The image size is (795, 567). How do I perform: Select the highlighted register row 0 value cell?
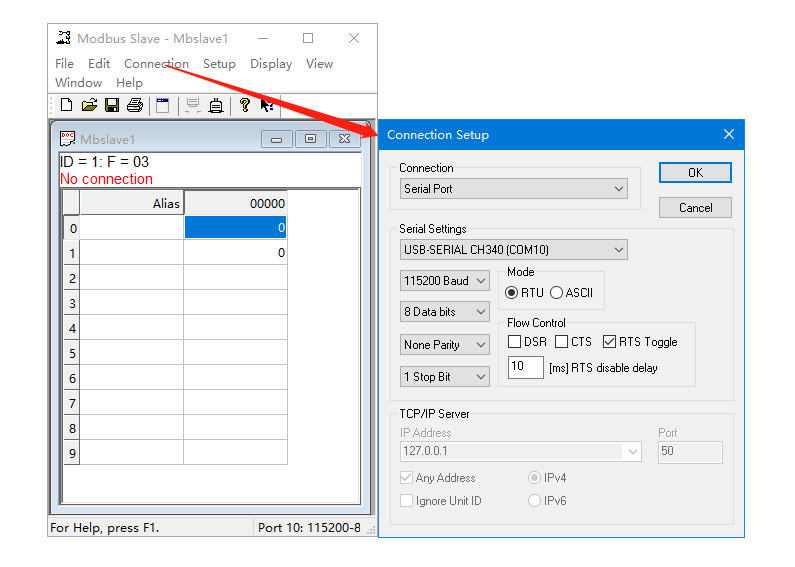(x=235, y=228)
